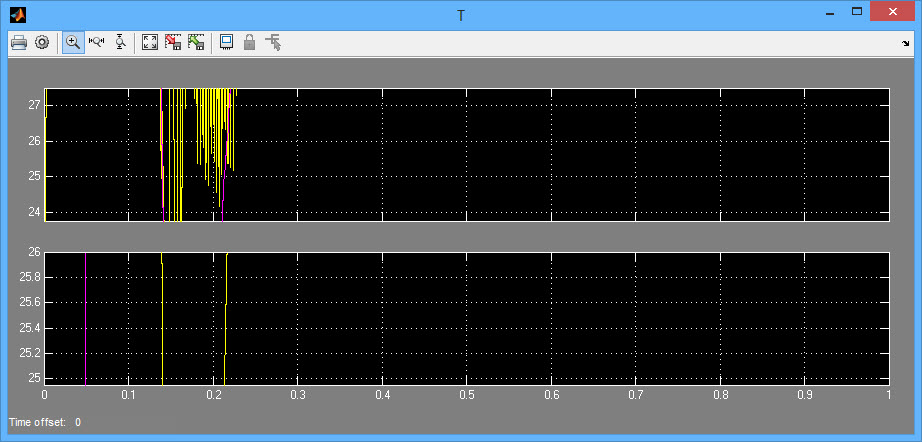Restore saved axes settings with the green arrow icon

tap(196, 42)
